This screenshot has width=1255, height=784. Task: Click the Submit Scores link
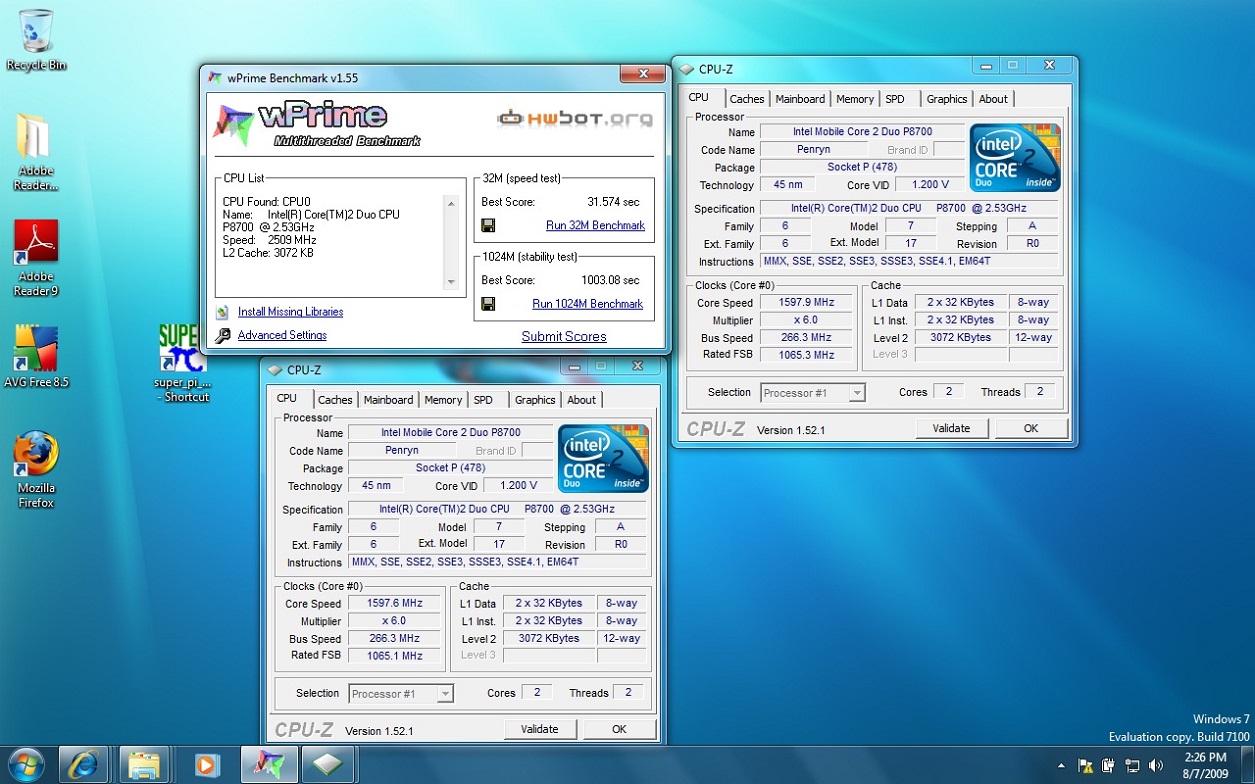(x=564, y=337)
